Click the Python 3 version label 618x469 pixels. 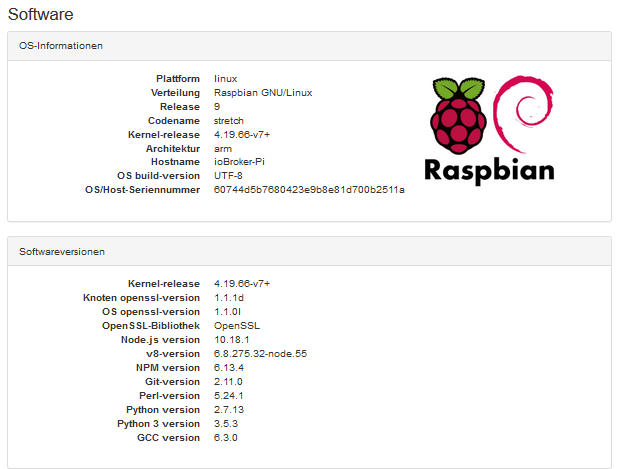click(x=158, y=424)
